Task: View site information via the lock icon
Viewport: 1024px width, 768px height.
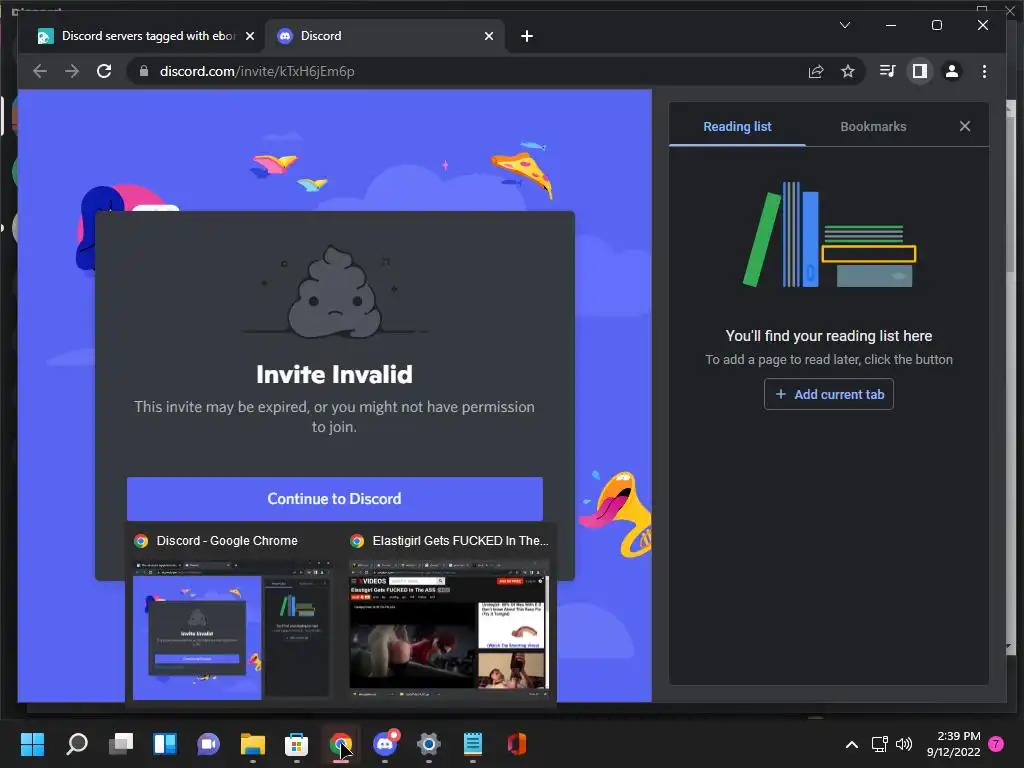Action: (x=144, y=71)
